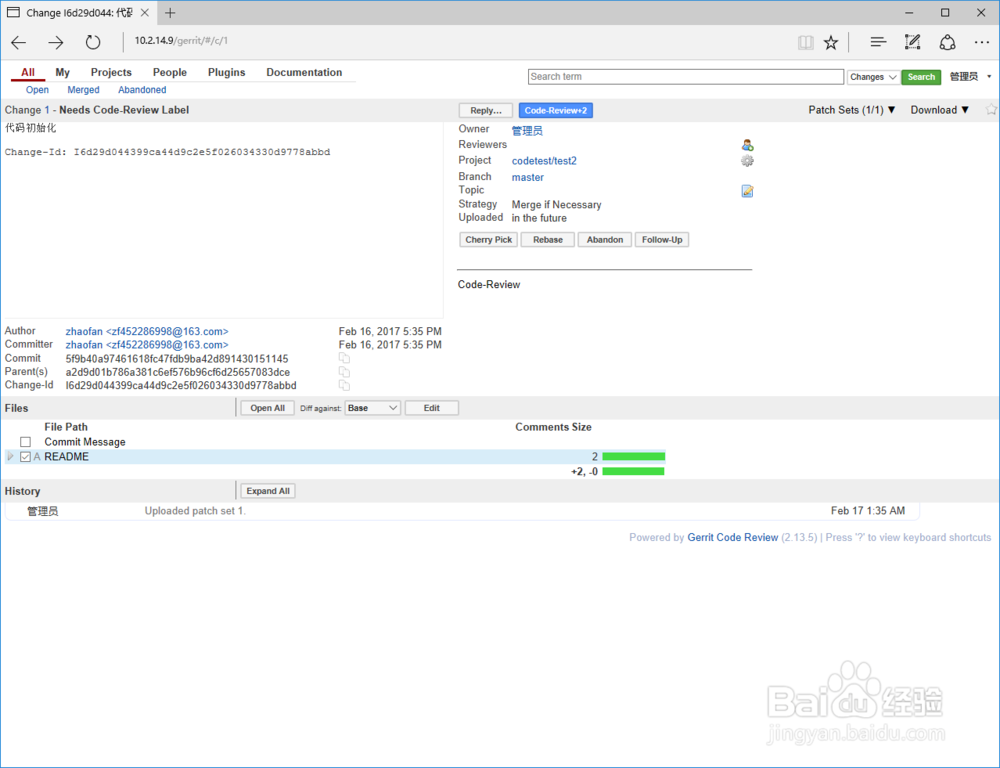Open reading view book icon

pos(805,43)
